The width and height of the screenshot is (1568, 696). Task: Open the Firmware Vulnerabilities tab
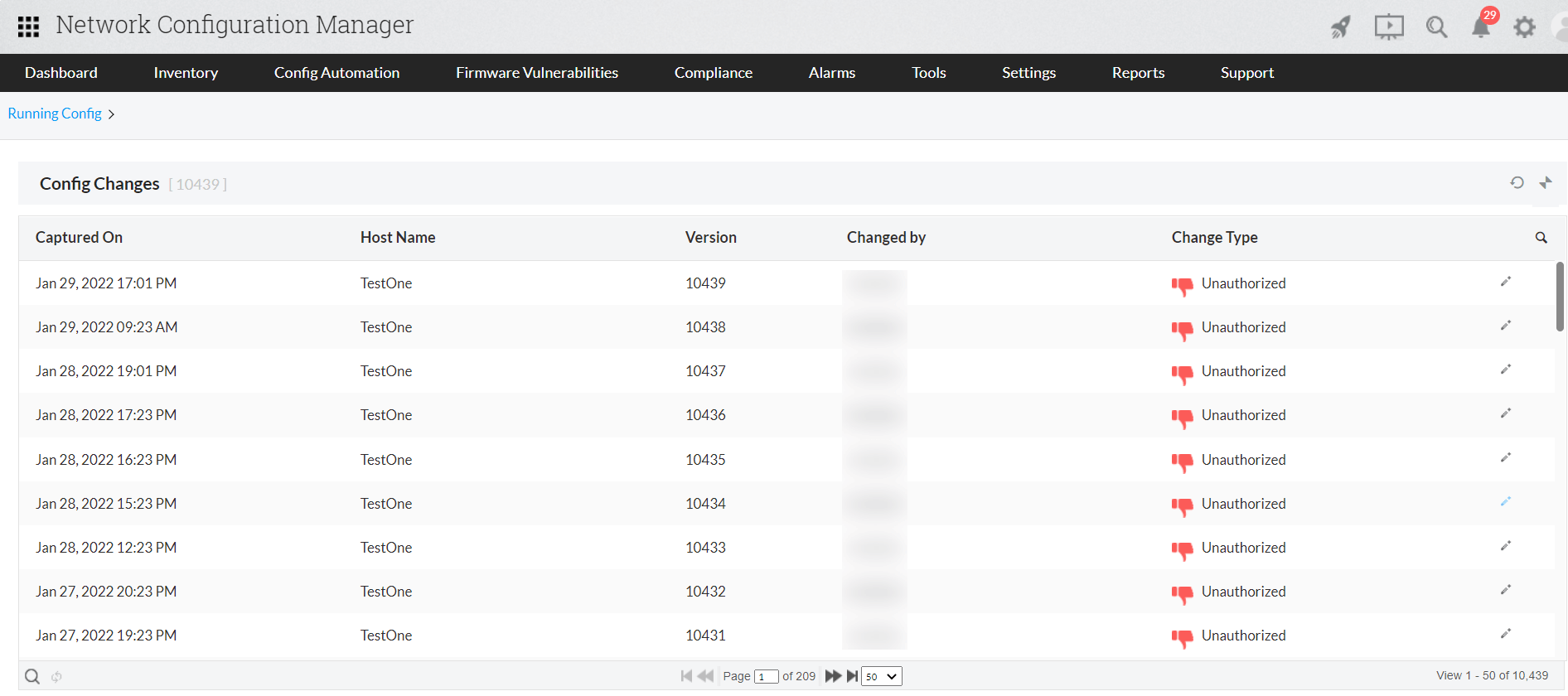pos(536,73)
